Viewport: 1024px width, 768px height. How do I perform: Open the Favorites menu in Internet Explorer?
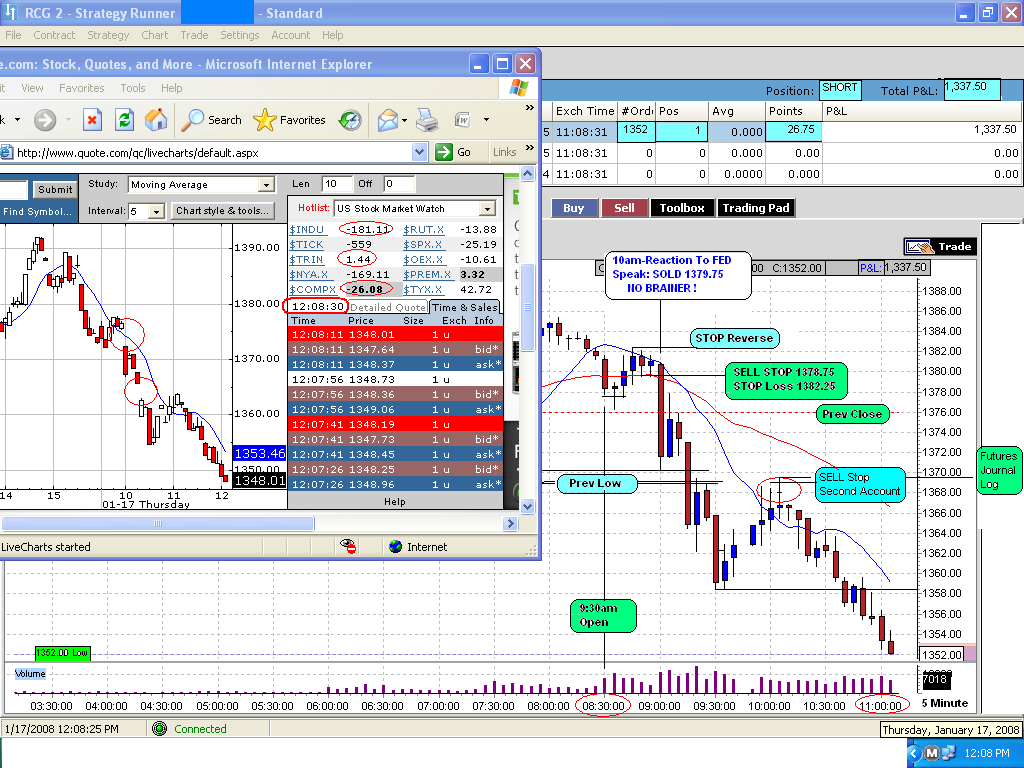pyautogui.click(x=82, y=88)
